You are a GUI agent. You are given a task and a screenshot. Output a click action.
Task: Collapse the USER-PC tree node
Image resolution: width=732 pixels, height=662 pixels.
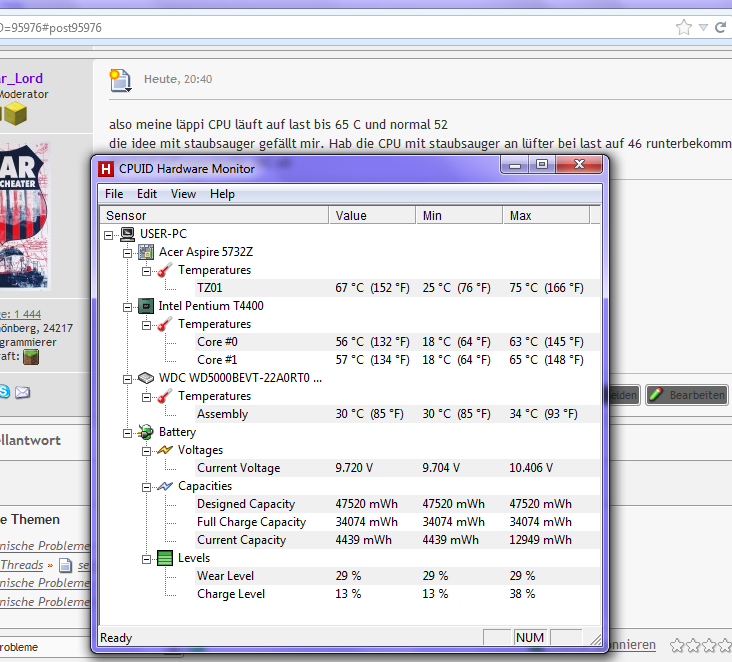[x=109, y=234]
